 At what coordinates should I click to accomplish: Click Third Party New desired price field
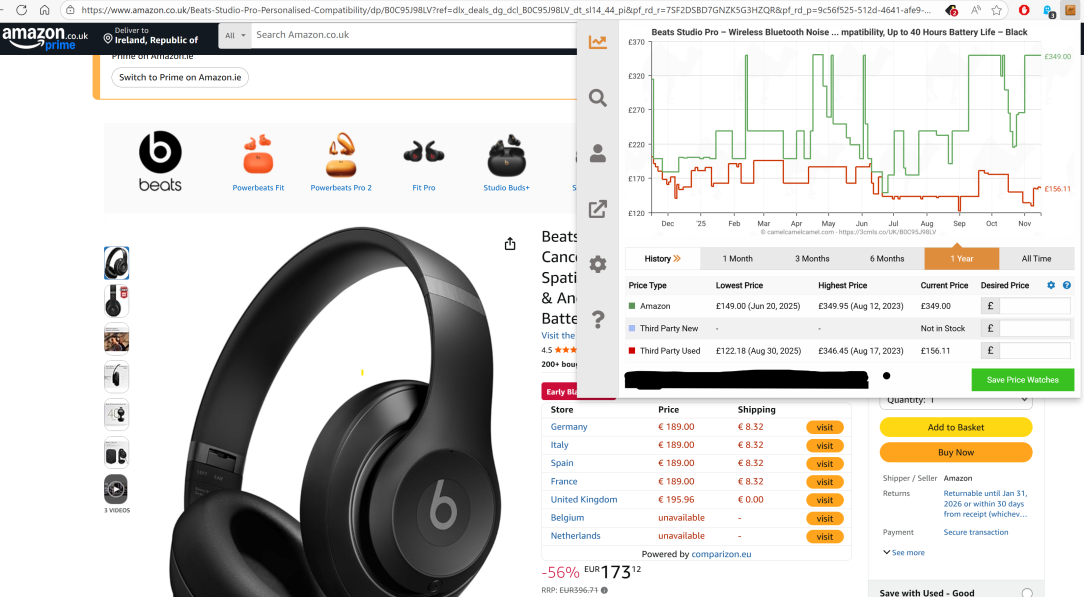[1035, 328]
